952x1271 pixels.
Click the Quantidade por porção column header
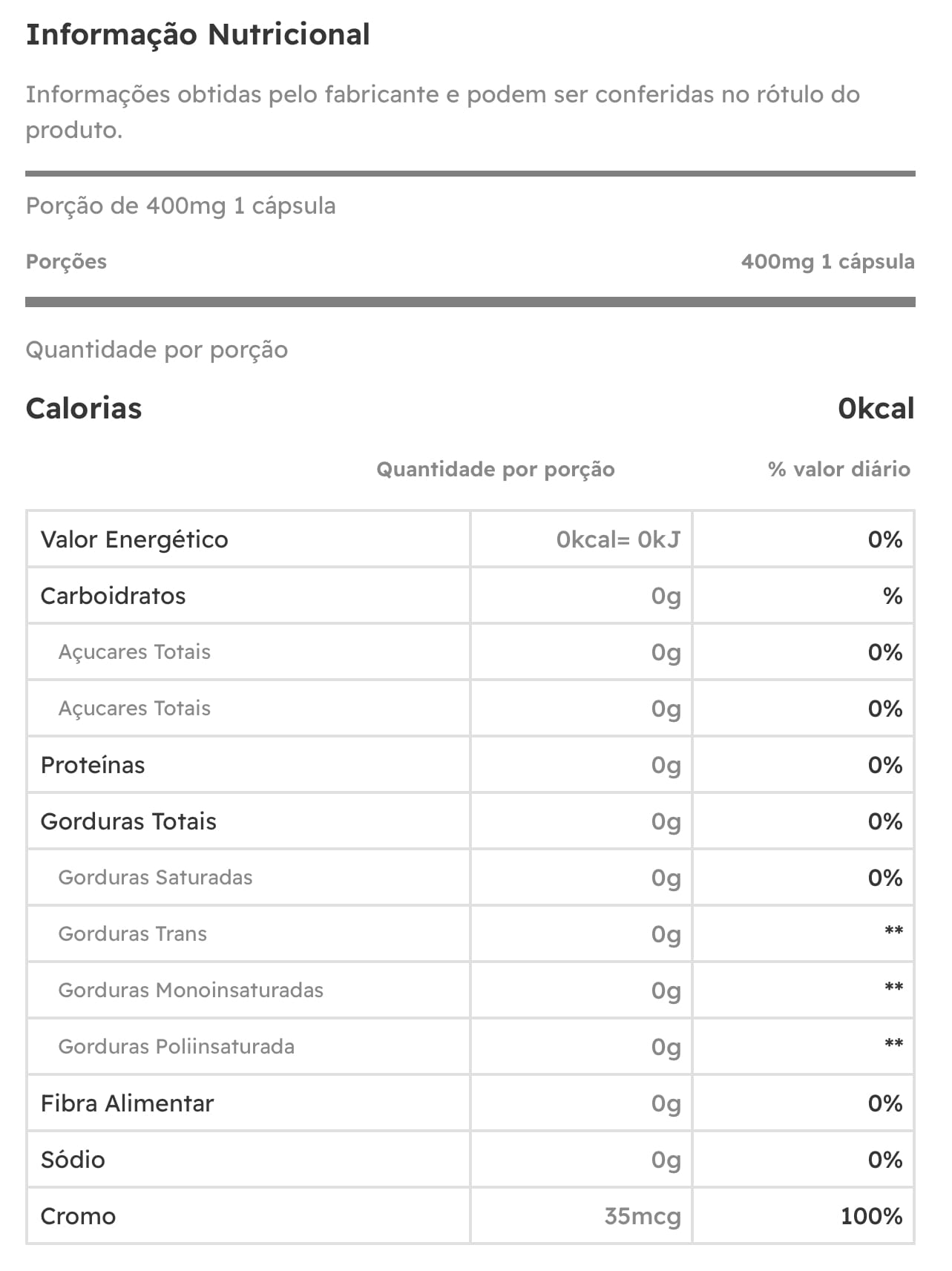coord(495,469)
